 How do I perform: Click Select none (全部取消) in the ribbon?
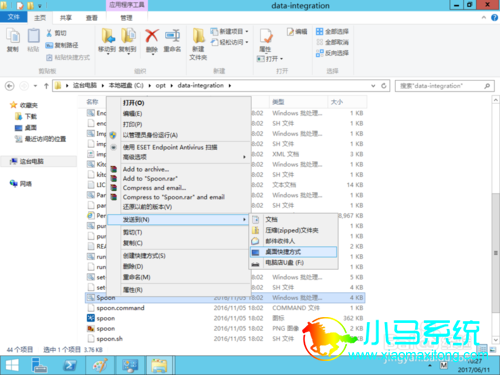[332, 42]
